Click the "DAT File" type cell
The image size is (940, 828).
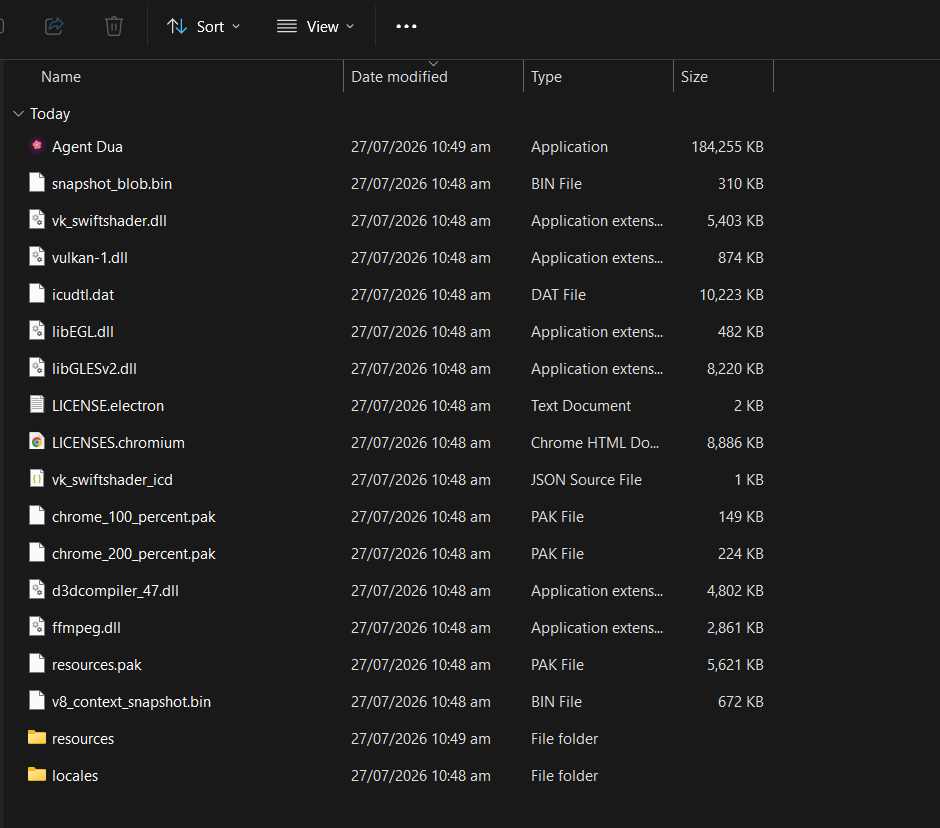point(558,295)
